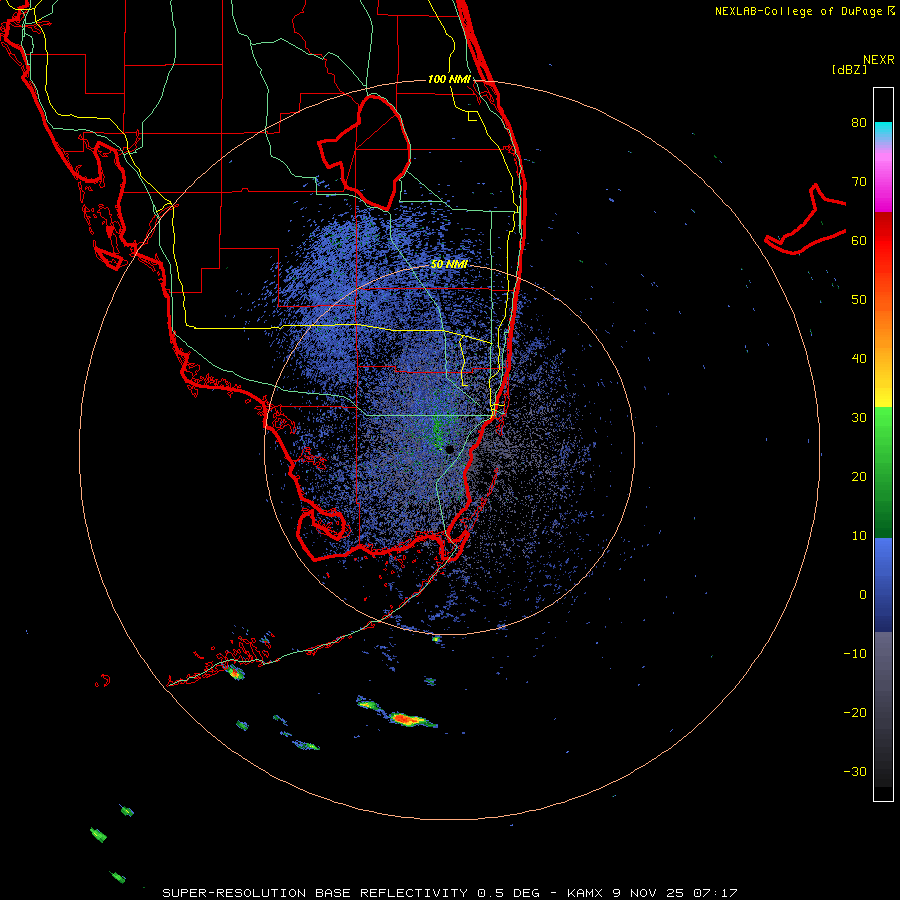900x900 pixels.
Task: Click the 50 value on dBZ scale
Action: pos(859,300)
